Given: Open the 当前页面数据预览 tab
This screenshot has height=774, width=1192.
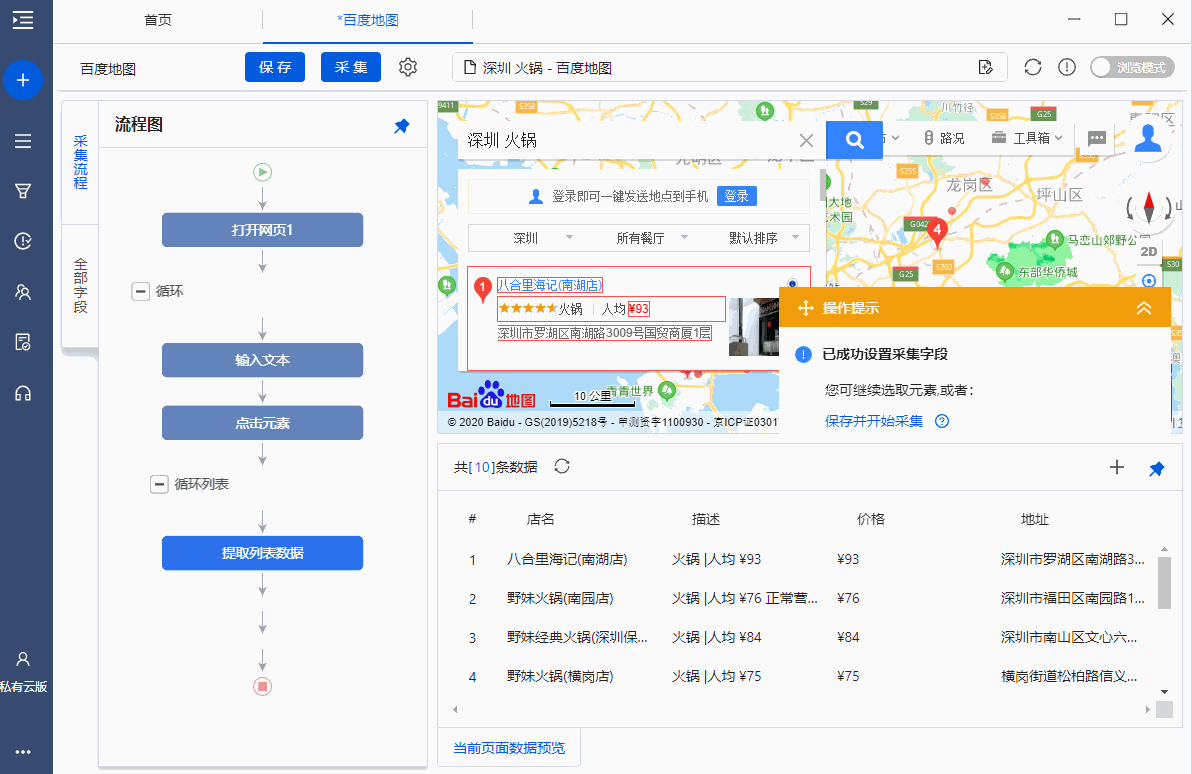Looking at the screenshot, I should (509, 748).
